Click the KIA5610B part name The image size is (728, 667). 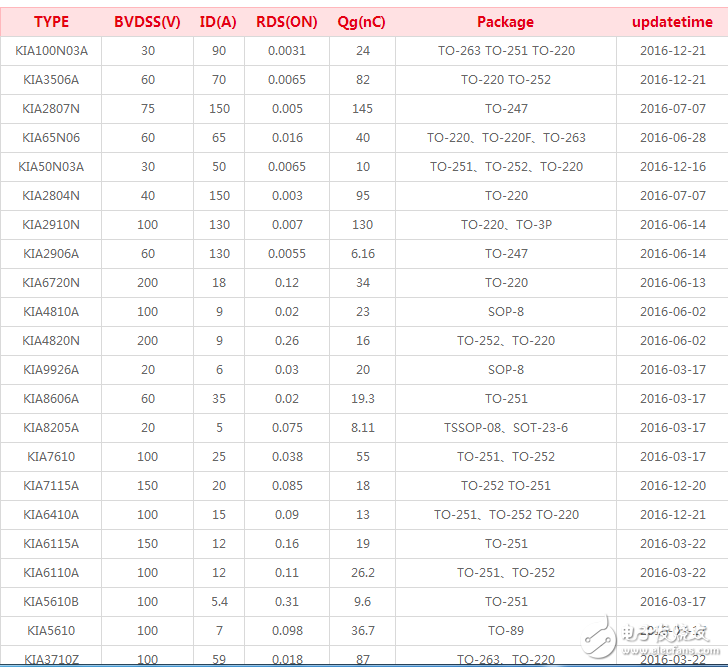(x=51, y=602)
